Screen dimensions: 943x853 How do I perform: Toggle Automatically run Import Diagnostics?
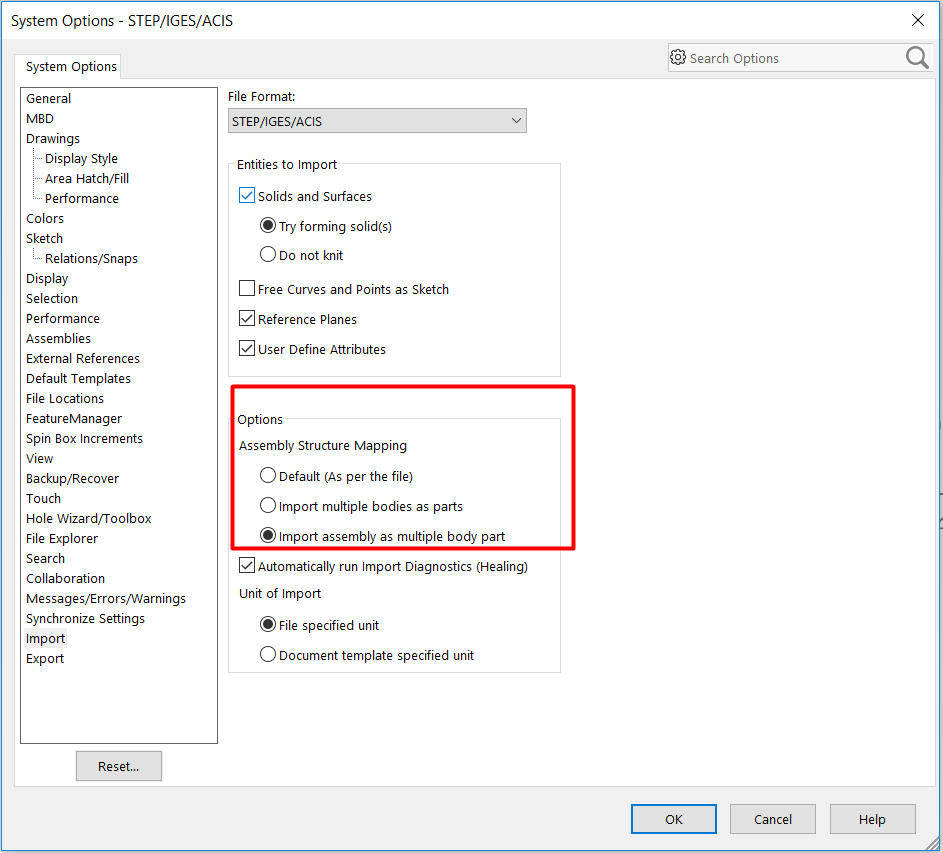click(x=247, y=565)
